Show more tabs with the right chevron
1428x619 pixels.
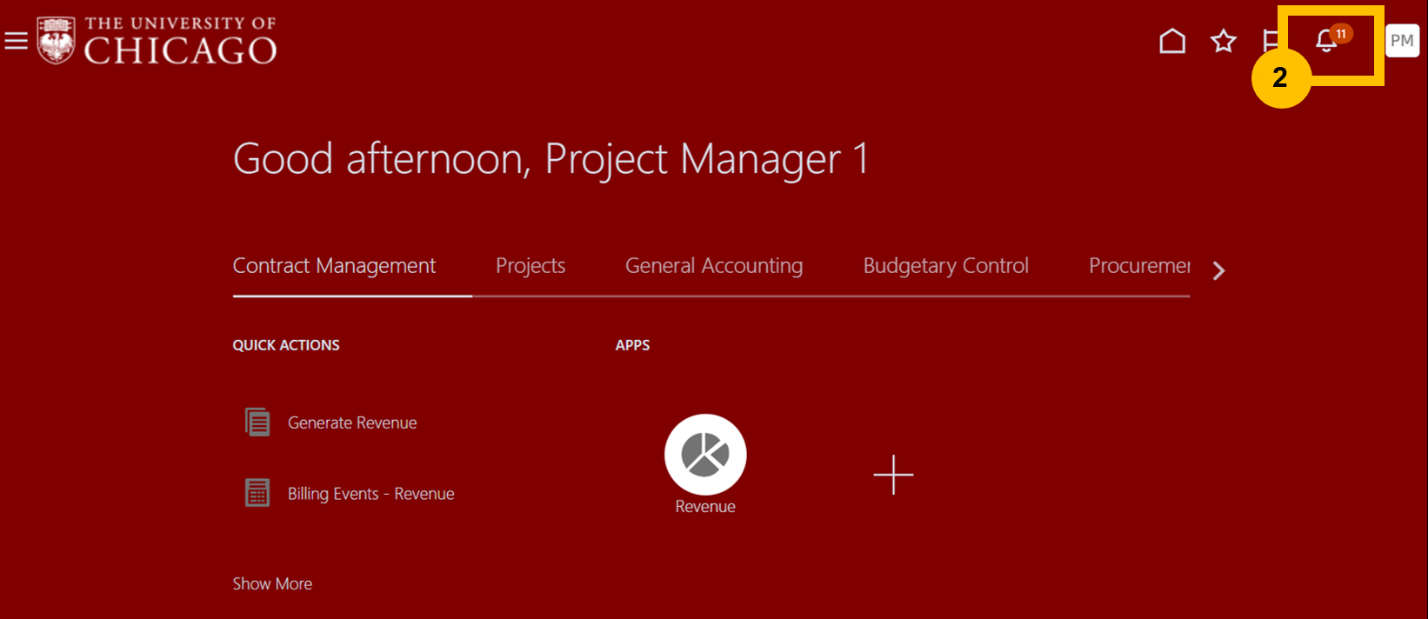(x=1218, y=271)
